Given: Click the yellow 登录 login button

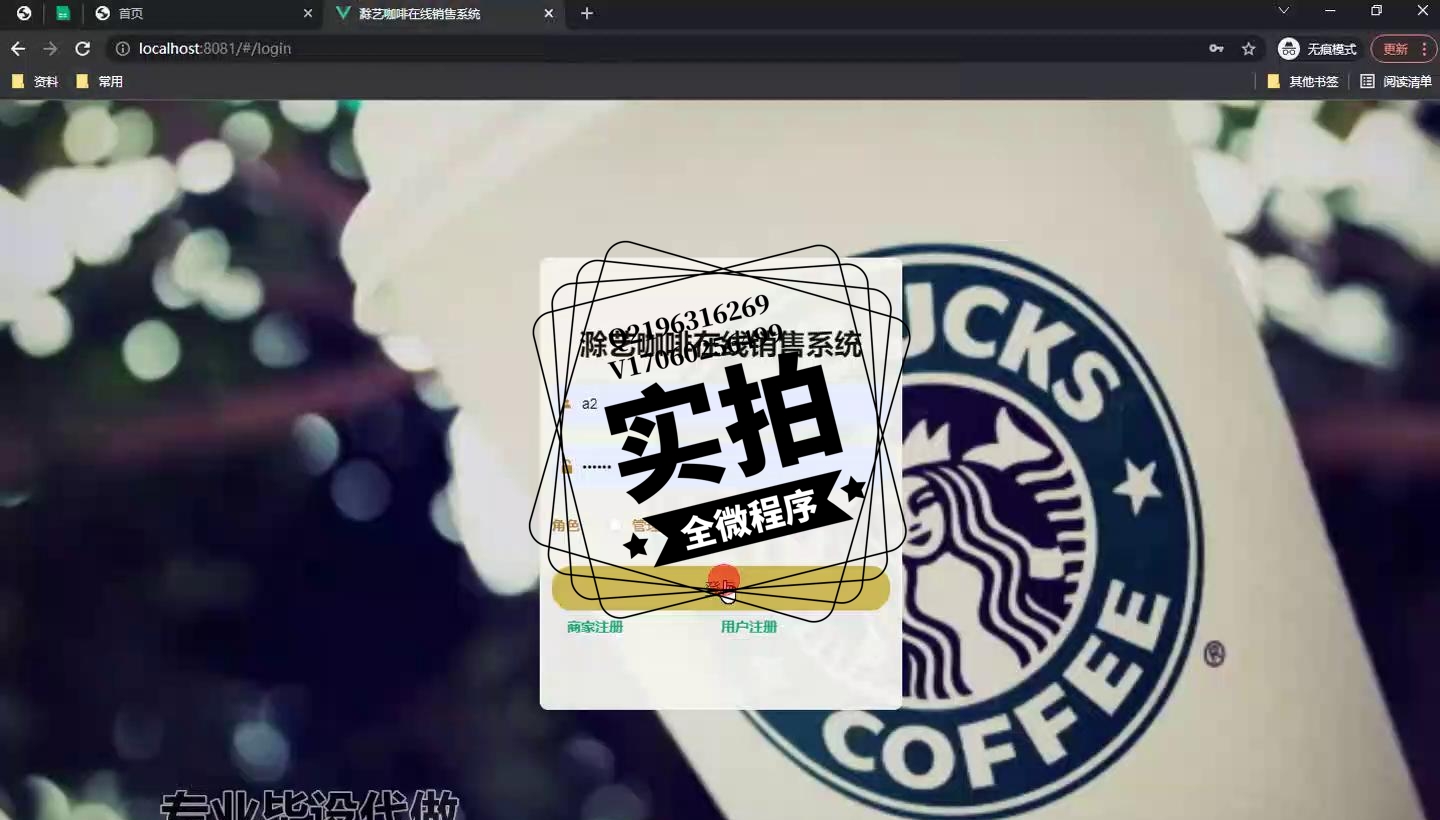Looking at the screenshot, I should (720, 587).
